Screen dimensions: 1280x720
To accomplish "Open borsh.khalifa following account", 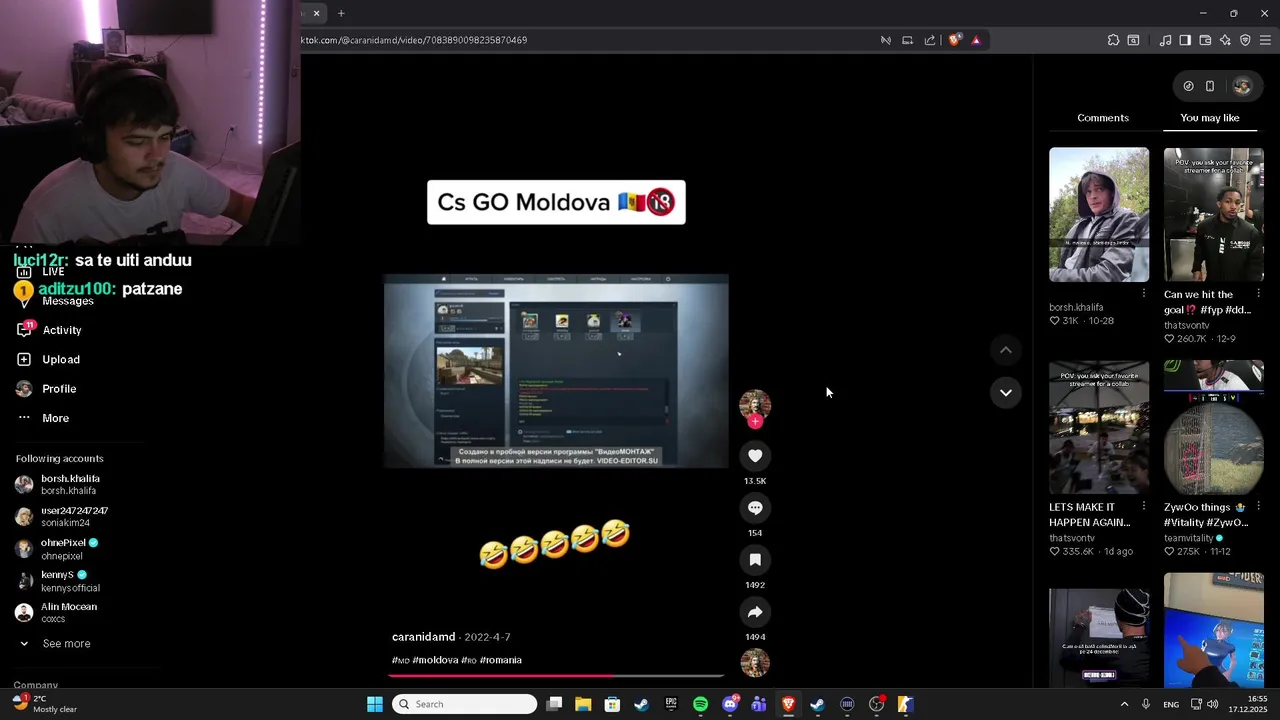I will (x=58, y=484).
